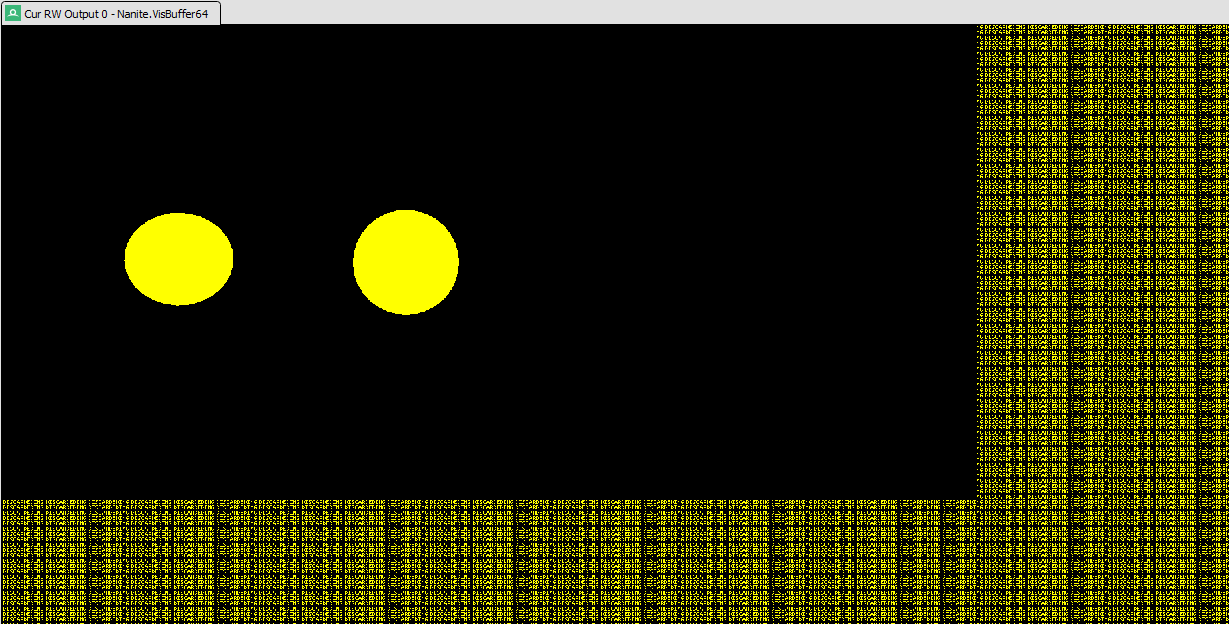
Task: Click the bottom edge of the right circle
Action: click(x=406, y=313)
